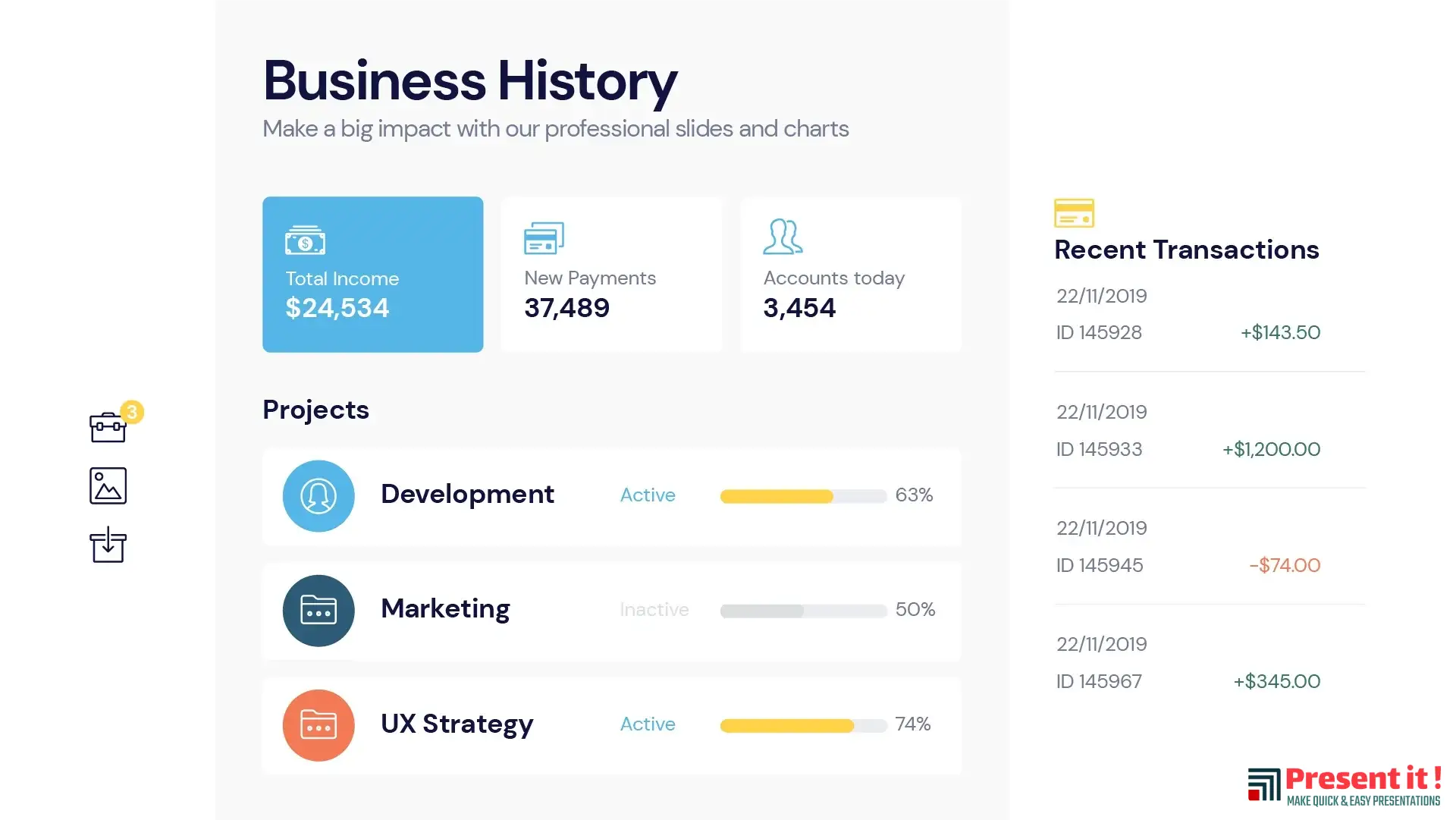This screenshot has height=820, width=1456.
Task: Click the cash icon in Total Income card
Action: point(305,240)
